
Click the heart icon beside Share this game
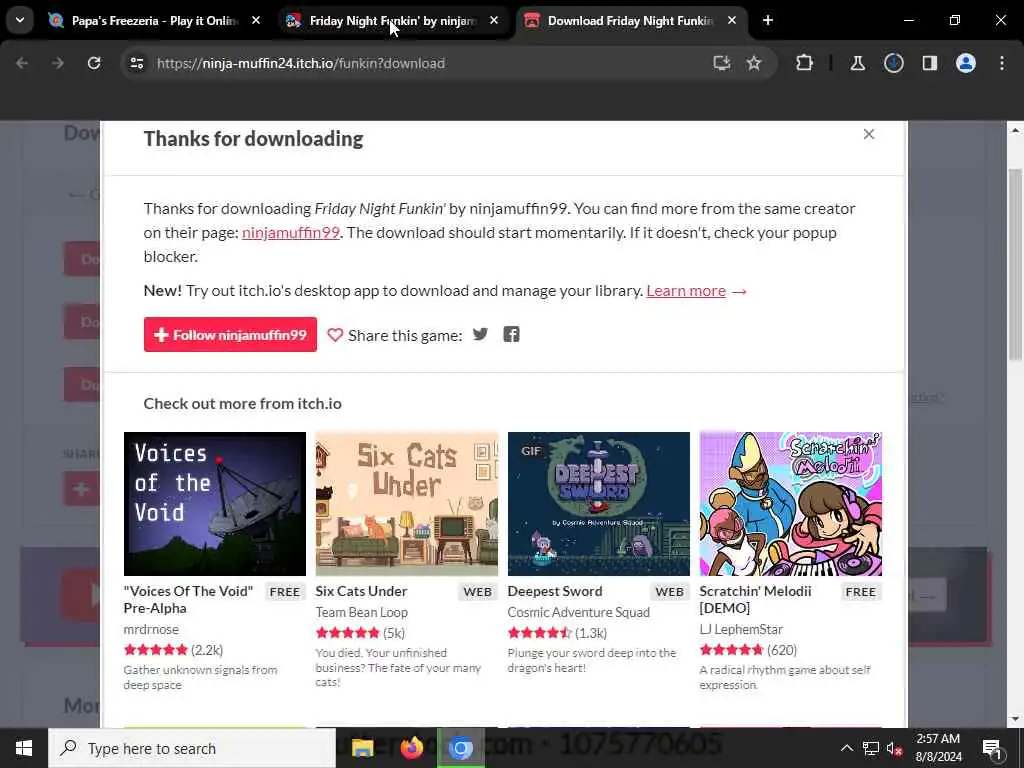click(335, 335)
